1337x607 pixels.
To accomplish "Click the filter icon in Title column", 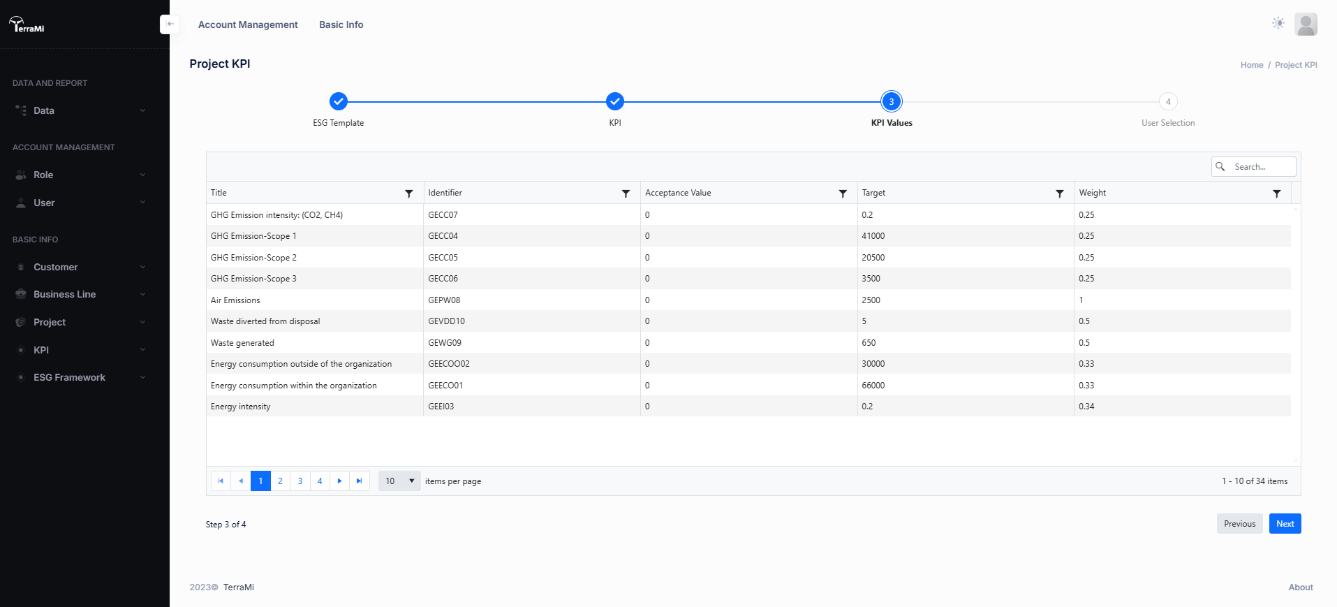I will point(408,193).
